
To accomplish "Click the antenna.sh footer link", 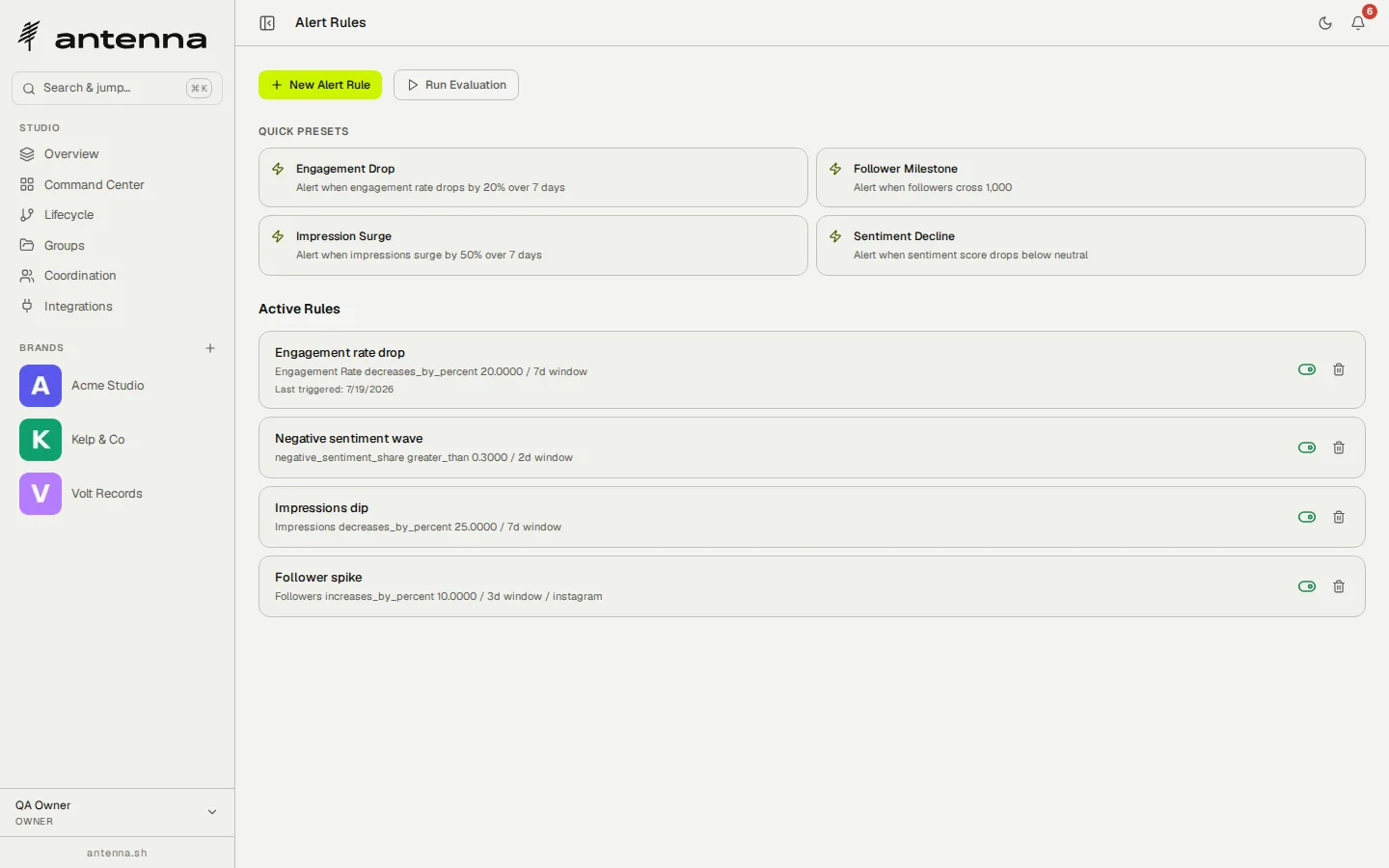I will pos(117,853).
